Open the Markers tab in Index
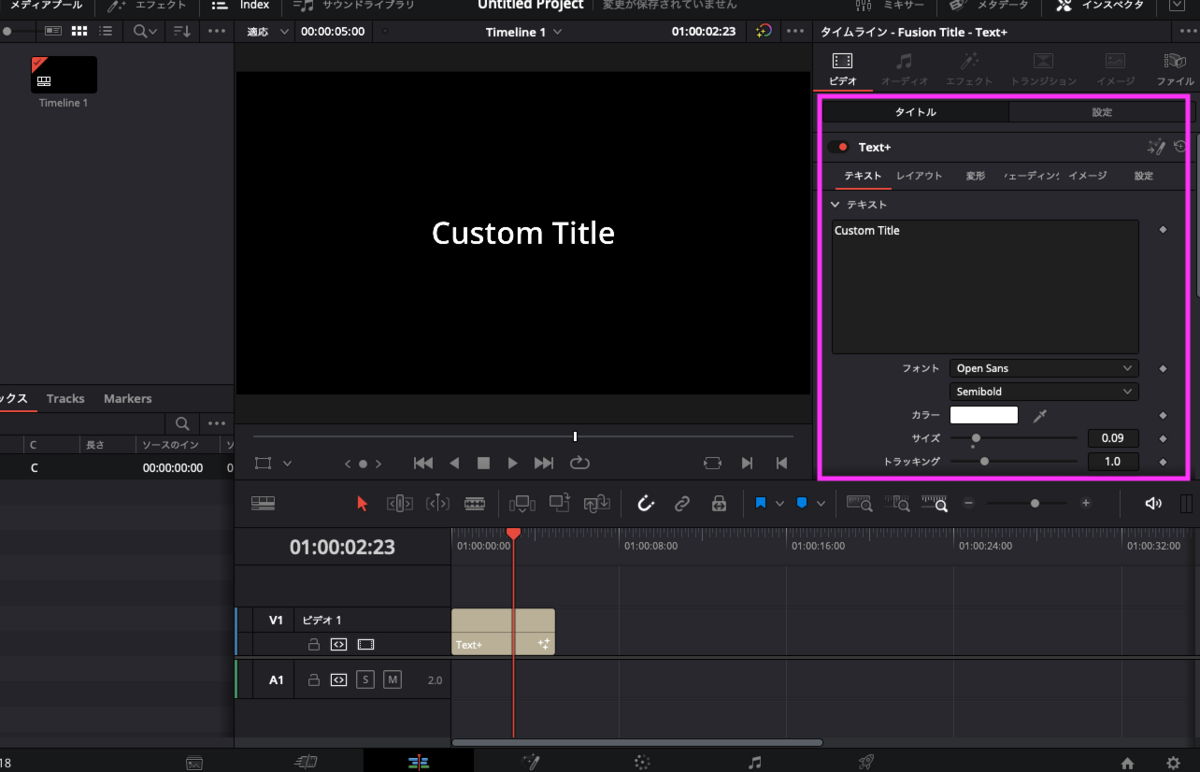This screenshot has height=772, width=1200. click(x=127, y=399)
